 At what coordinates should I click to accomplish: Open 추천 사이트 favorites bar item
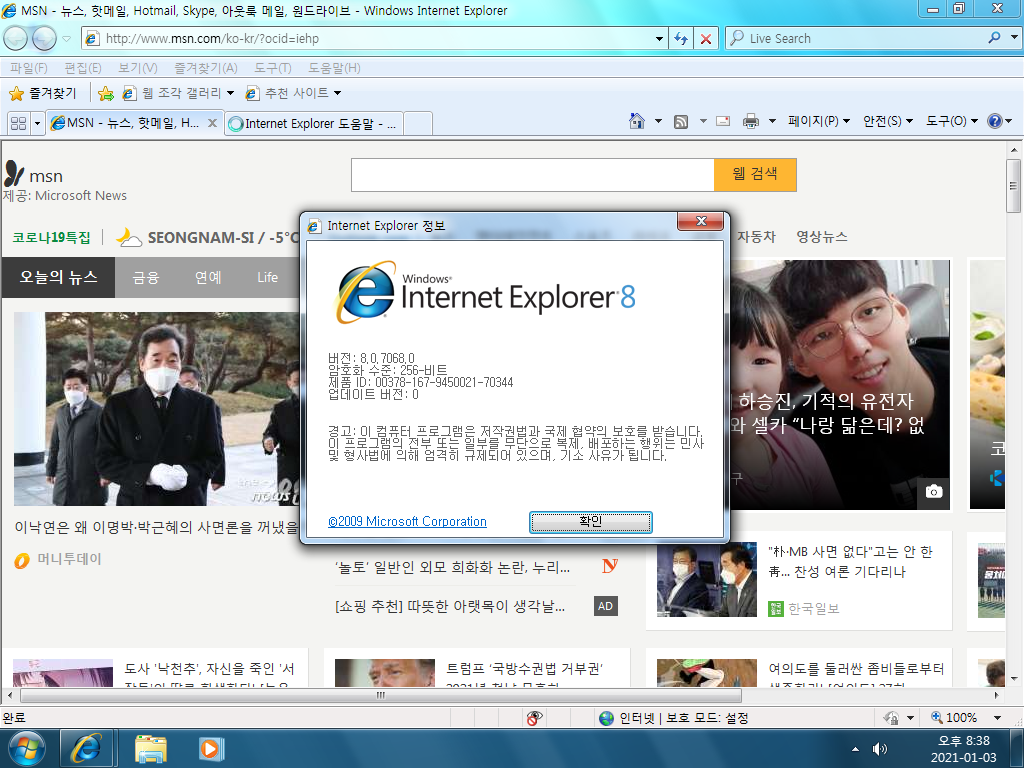click(293, 93)
